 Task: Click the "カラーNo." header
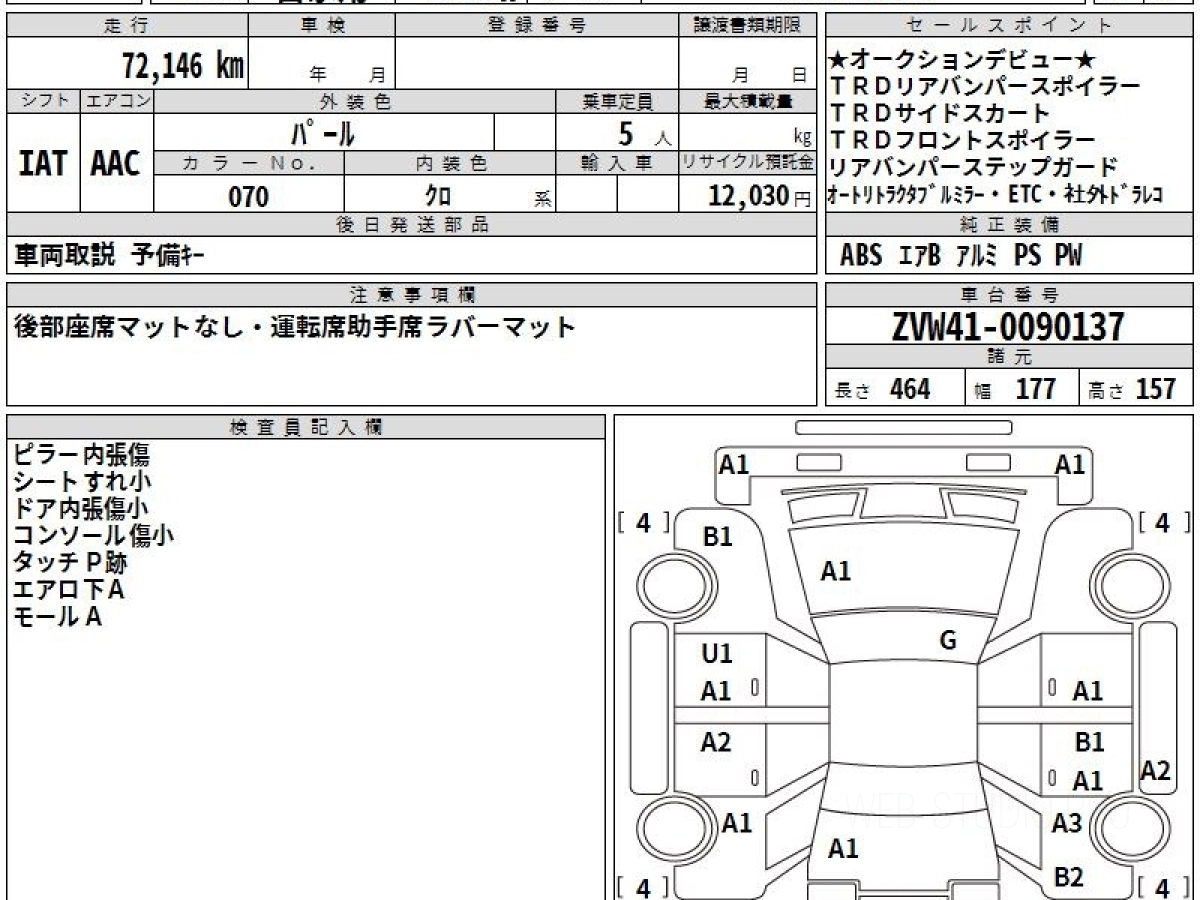click(249, 163)
